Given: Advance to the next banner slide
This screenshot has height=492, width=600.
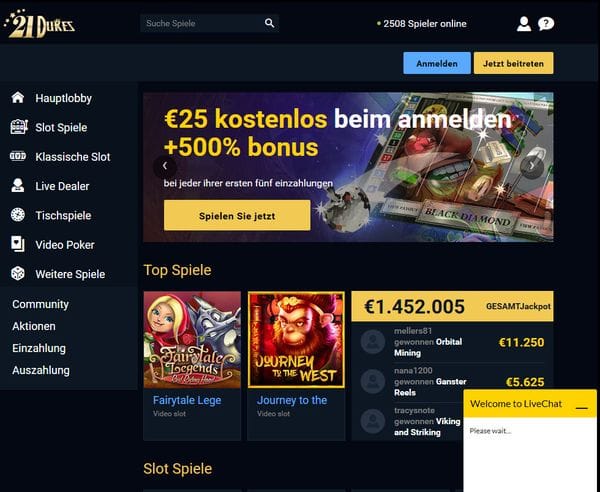Looking at the screenshot, I should coord(532,166).
